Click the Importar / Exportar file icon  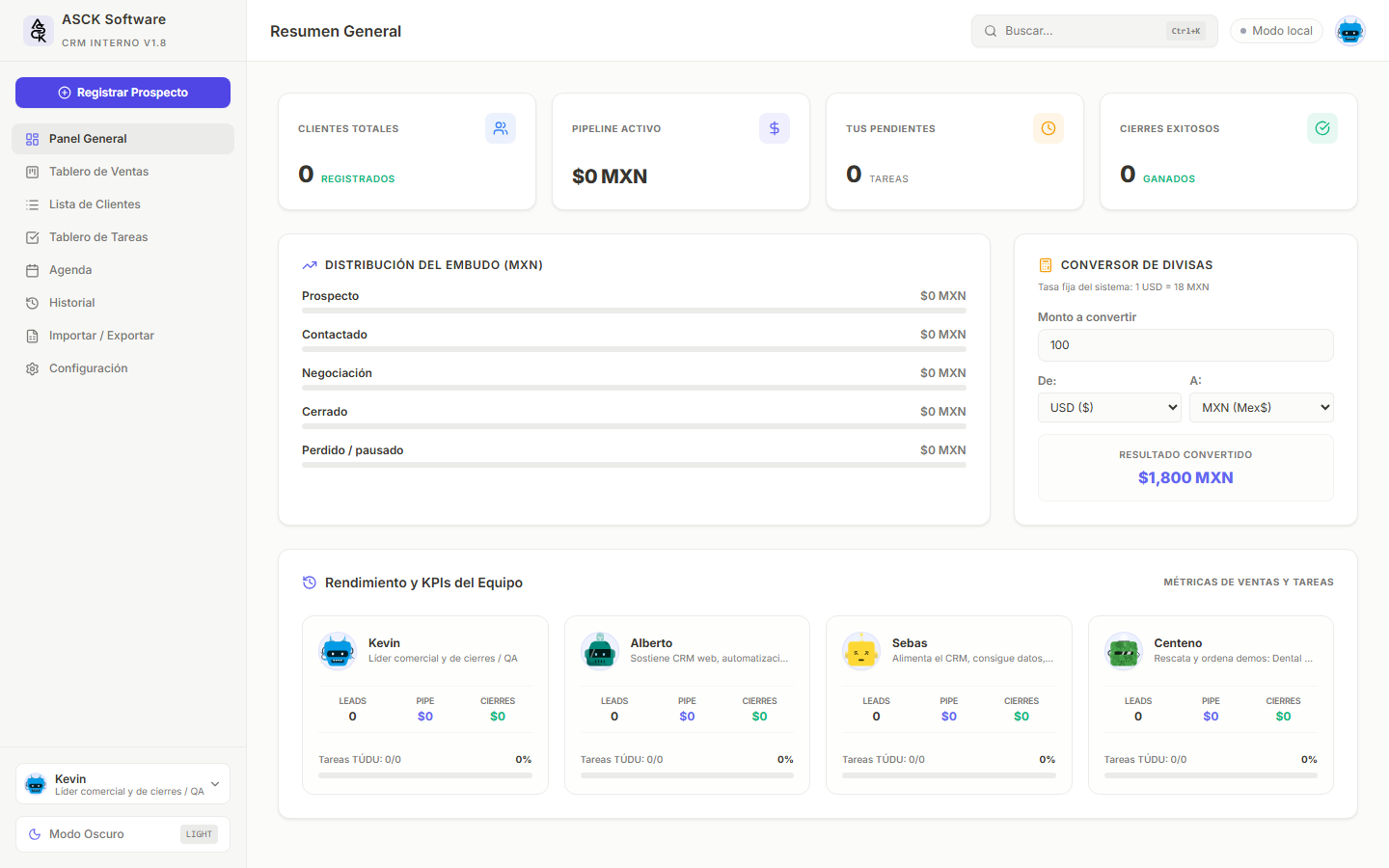click(32, 336)
